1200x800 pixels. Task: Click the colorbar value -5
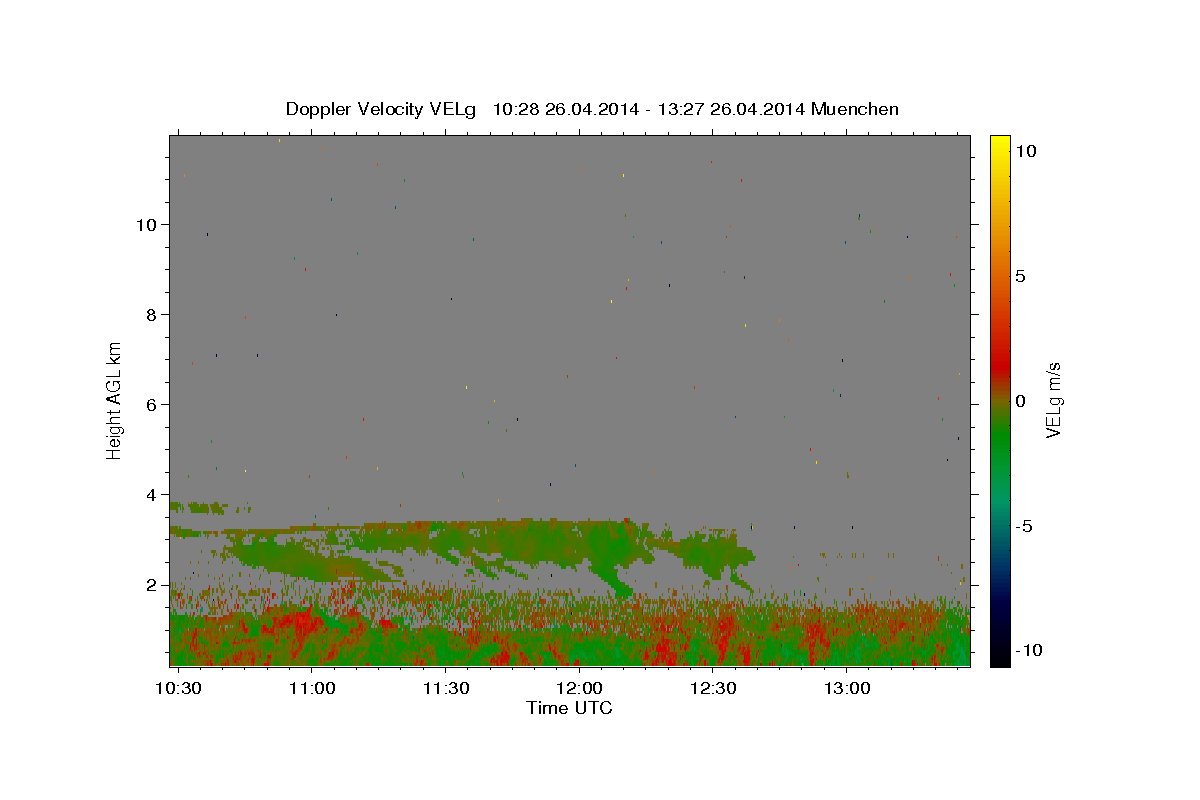1024,526
